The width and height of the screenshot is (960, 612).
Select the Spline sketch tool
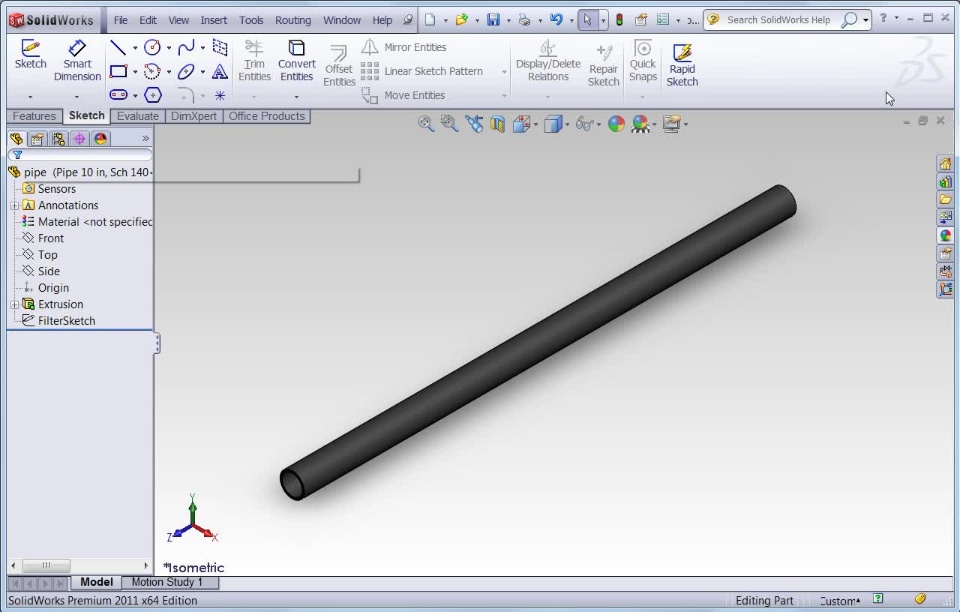point(186,47)
